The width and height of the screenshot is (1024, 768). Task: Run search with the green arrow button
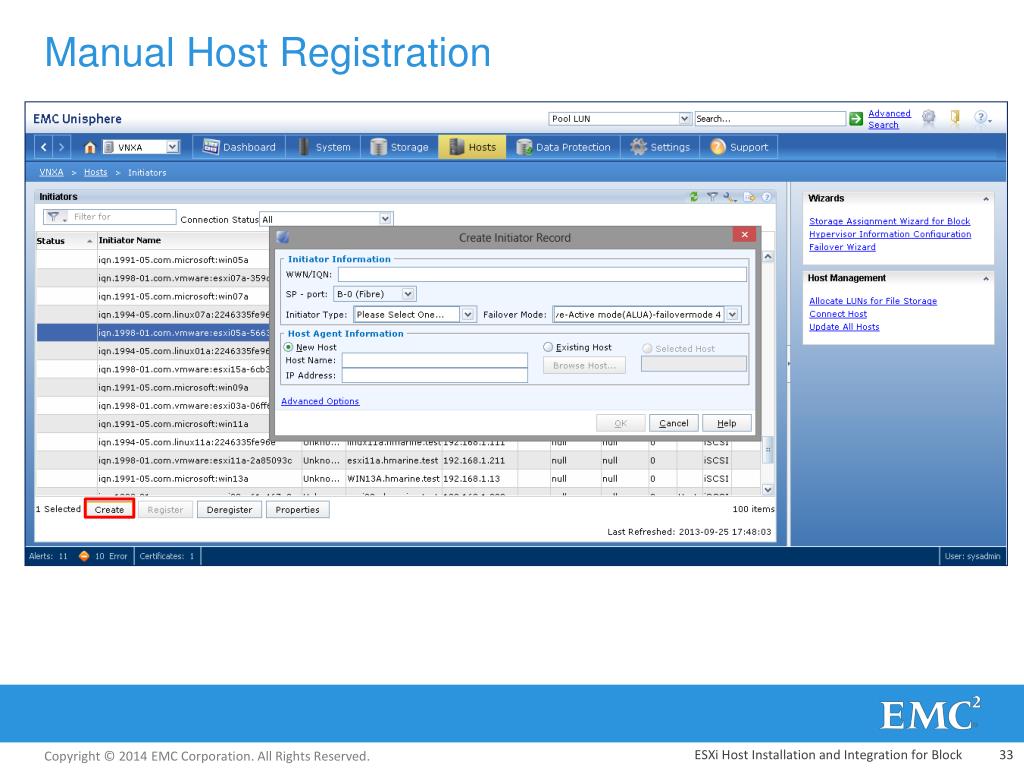856,119
